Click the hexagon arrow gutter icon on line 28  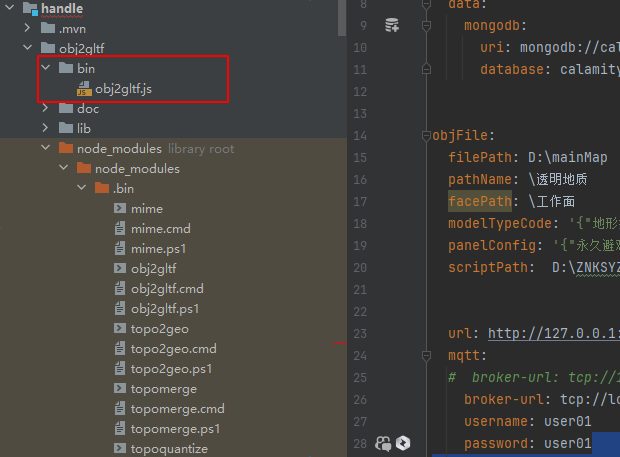tap(403, 443)
